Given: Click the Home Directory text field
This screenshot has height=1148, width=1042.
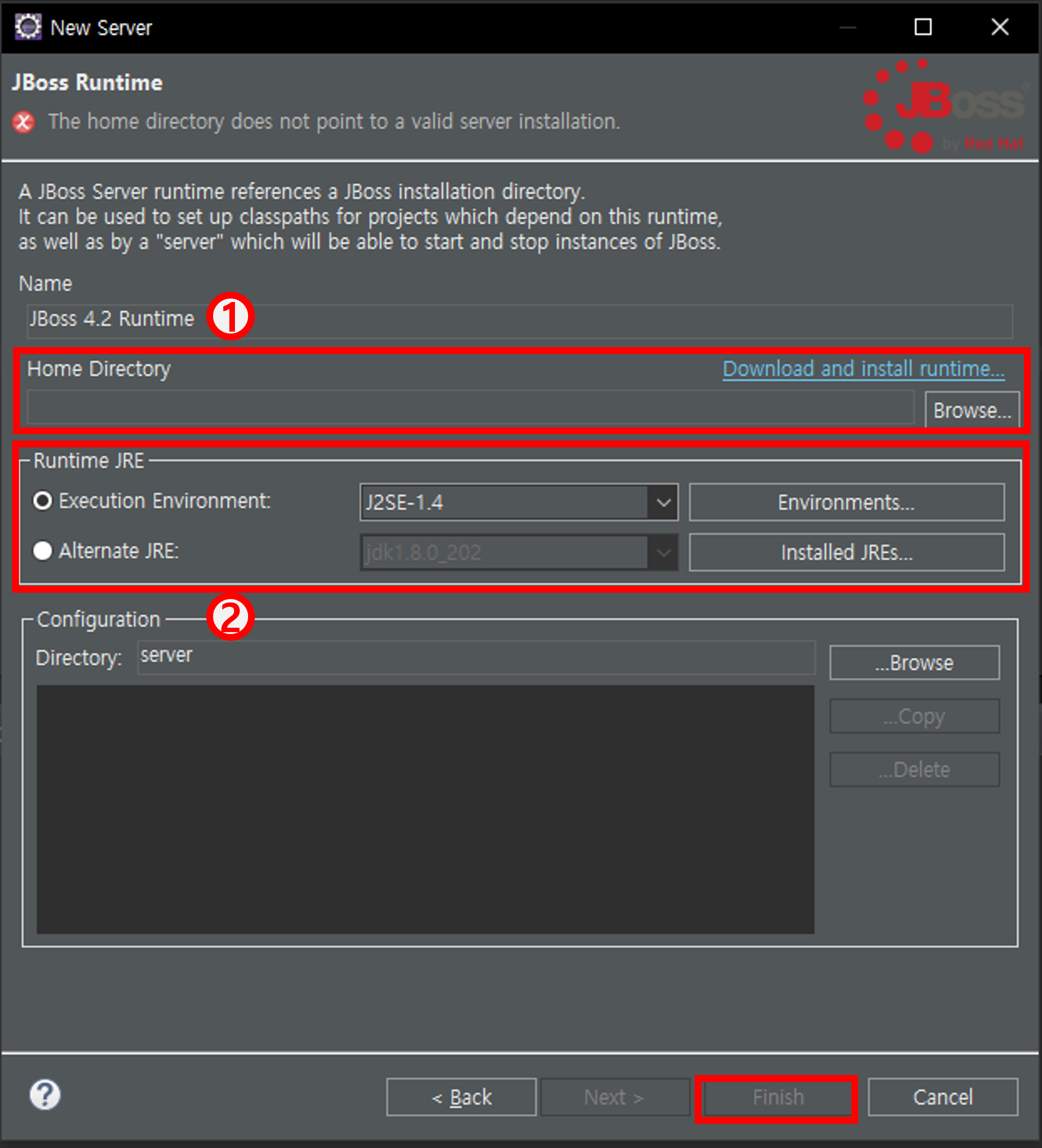Looking at the screenshot, I should click(470, 408).
